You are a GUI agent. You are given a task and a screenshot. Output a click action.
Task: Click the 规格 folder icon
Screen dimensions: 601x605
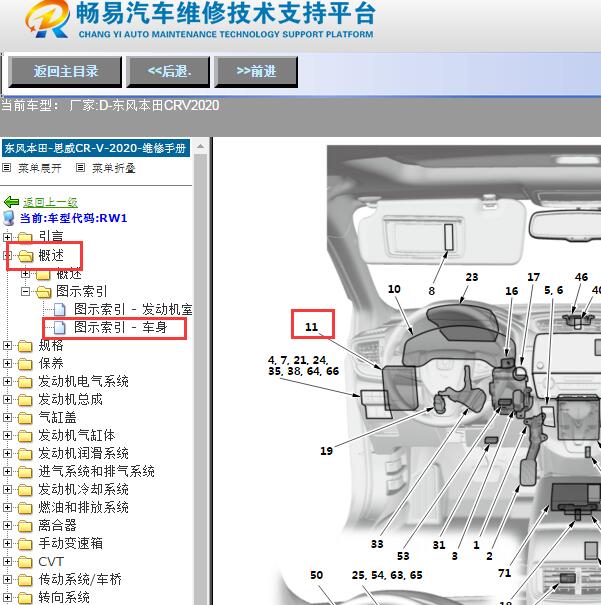click(25, 346)
